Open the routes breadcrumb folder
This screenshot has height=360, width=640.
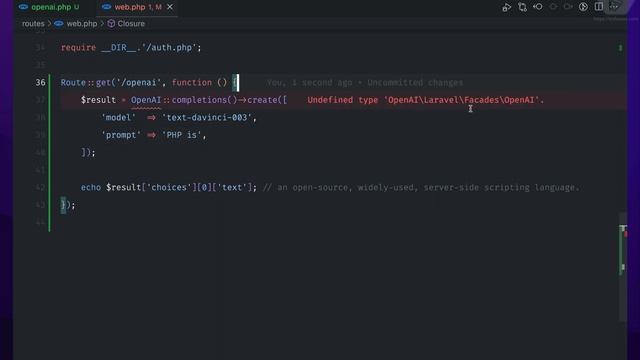[33, 24]
